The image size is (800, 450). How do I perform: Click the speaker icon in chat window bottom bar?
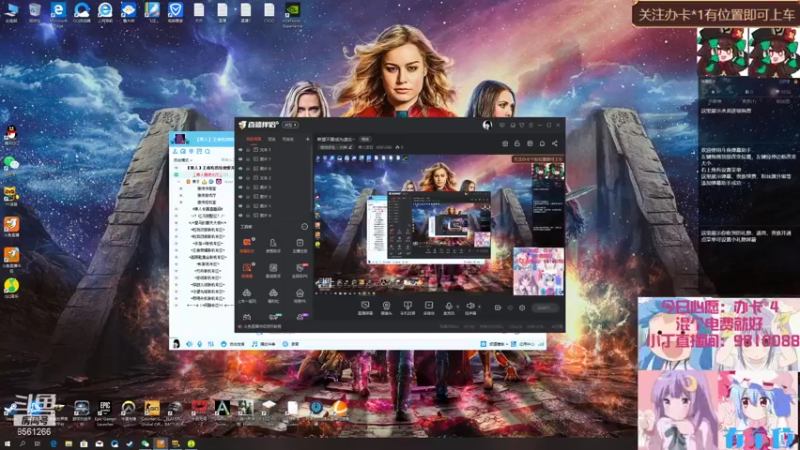tap(189, 344)
